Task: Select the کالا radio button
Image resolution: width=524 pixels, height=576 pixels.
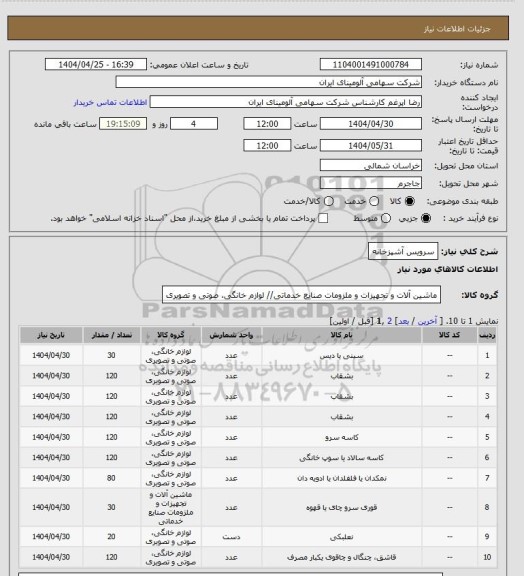Action: [409, 201]
